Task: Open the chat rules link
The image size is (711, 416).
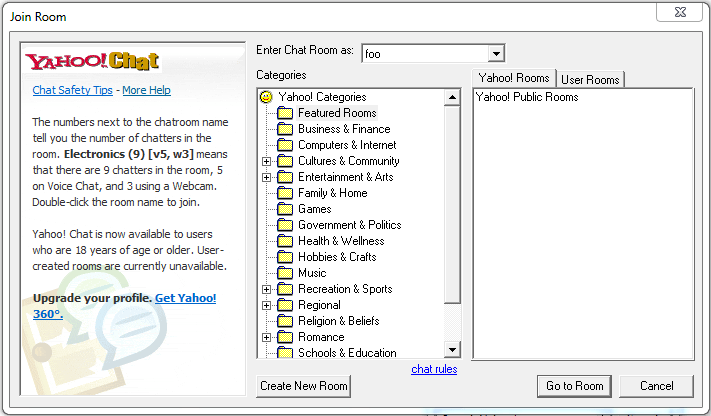Action: (434, 369)
